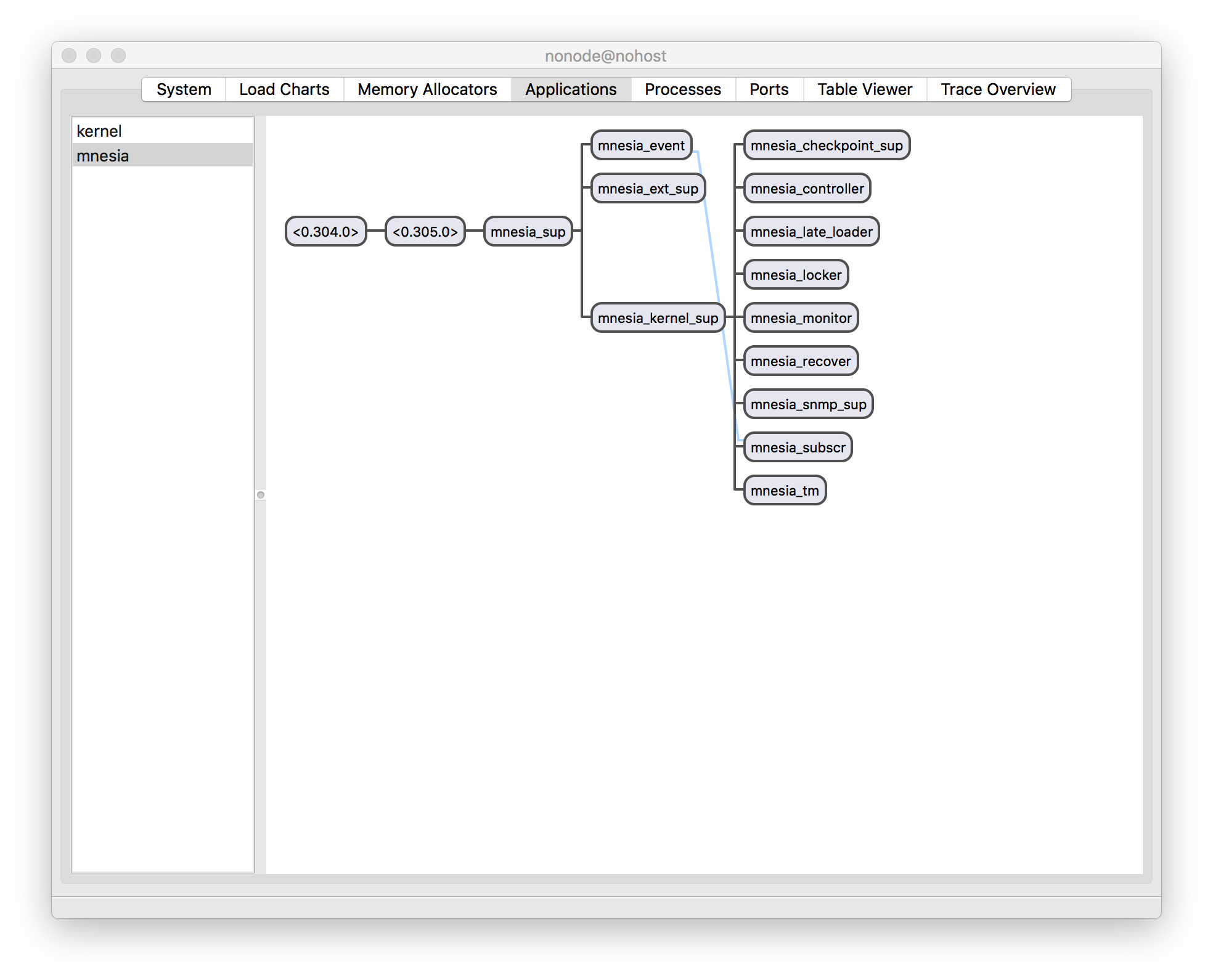Select the mnesia application in the list
This screenshot has width=1213, height=980.
pos(103,156)
